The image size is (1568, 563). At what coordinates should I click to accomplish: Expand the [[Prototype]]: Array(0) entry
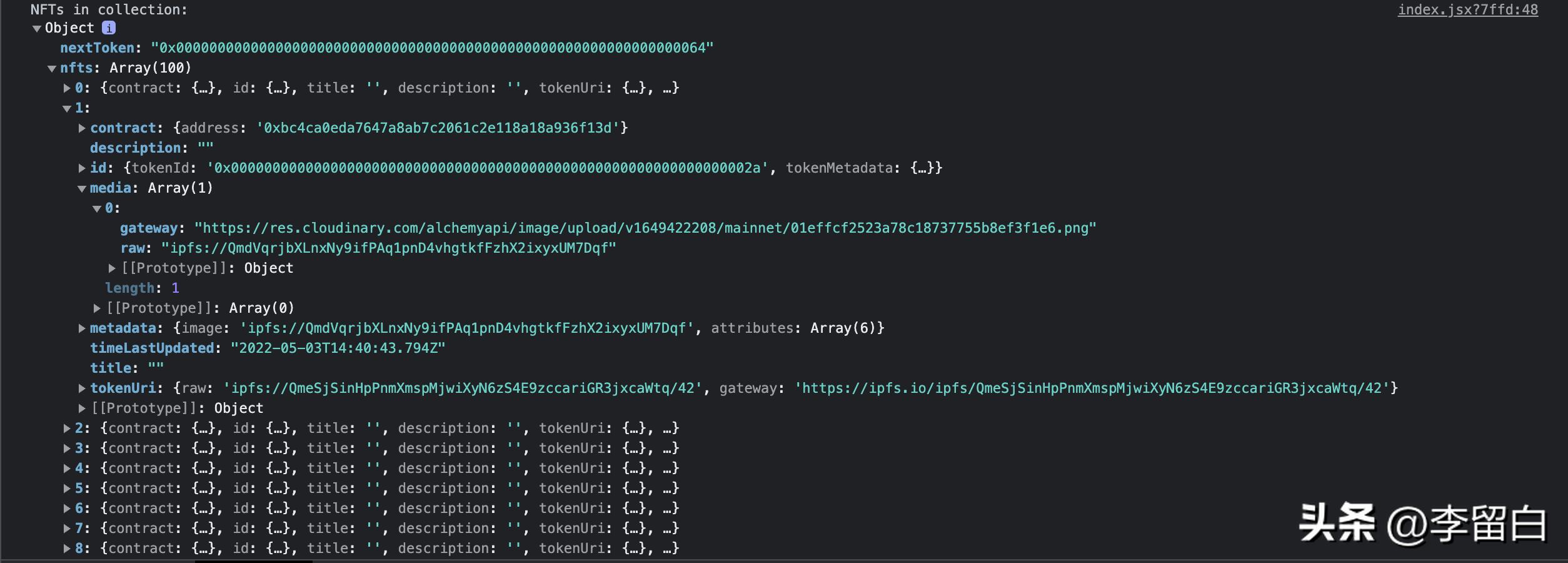pos(97,308)
